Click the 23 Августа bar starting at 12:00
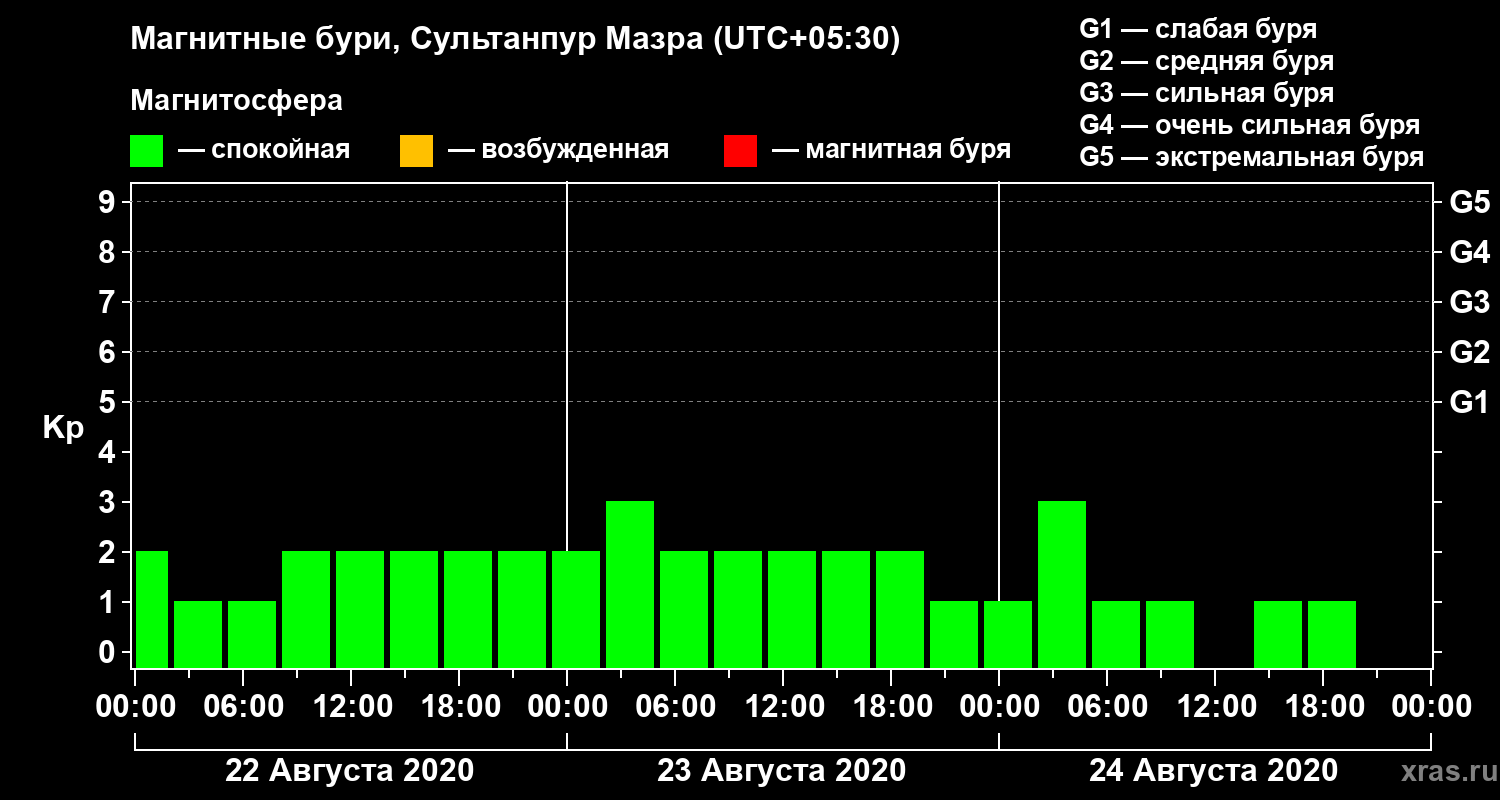 (792, 609)
